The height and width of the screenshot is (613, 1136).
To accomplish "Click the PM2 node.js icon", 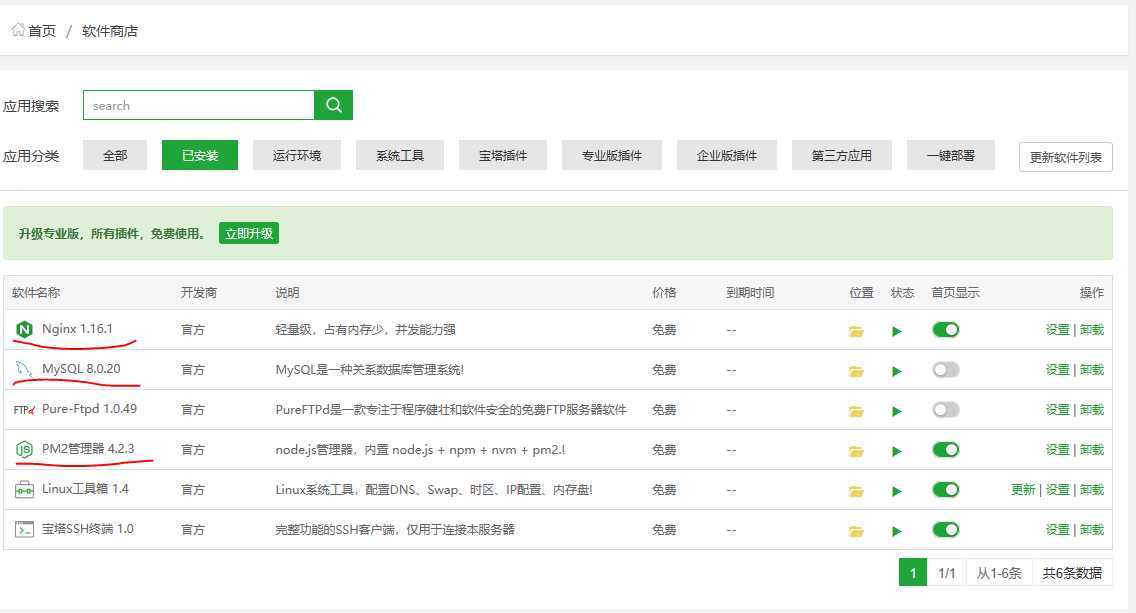I will point(24,449).
